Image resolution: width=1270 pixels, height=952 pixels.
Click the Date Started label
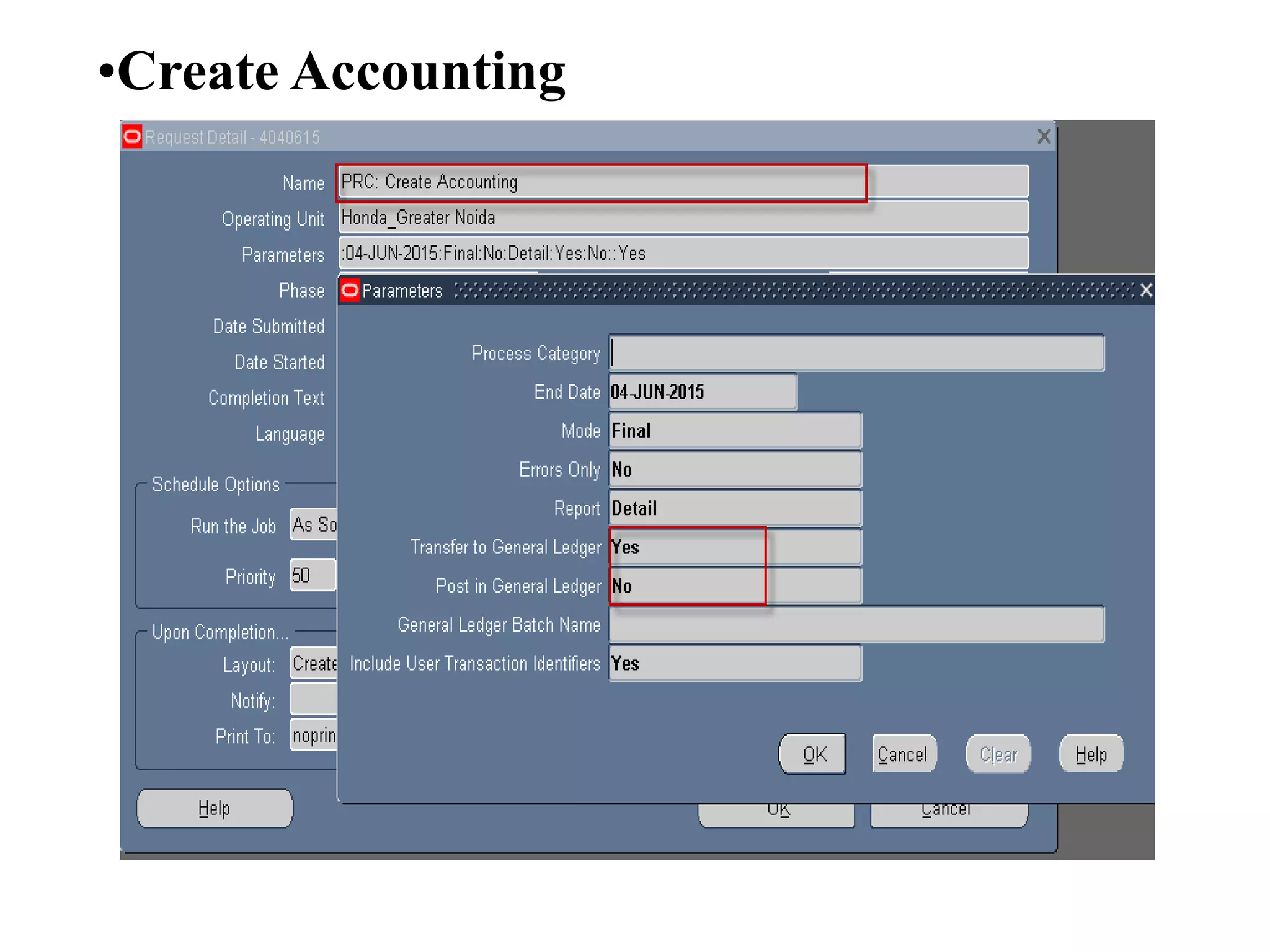pos(279,362)
